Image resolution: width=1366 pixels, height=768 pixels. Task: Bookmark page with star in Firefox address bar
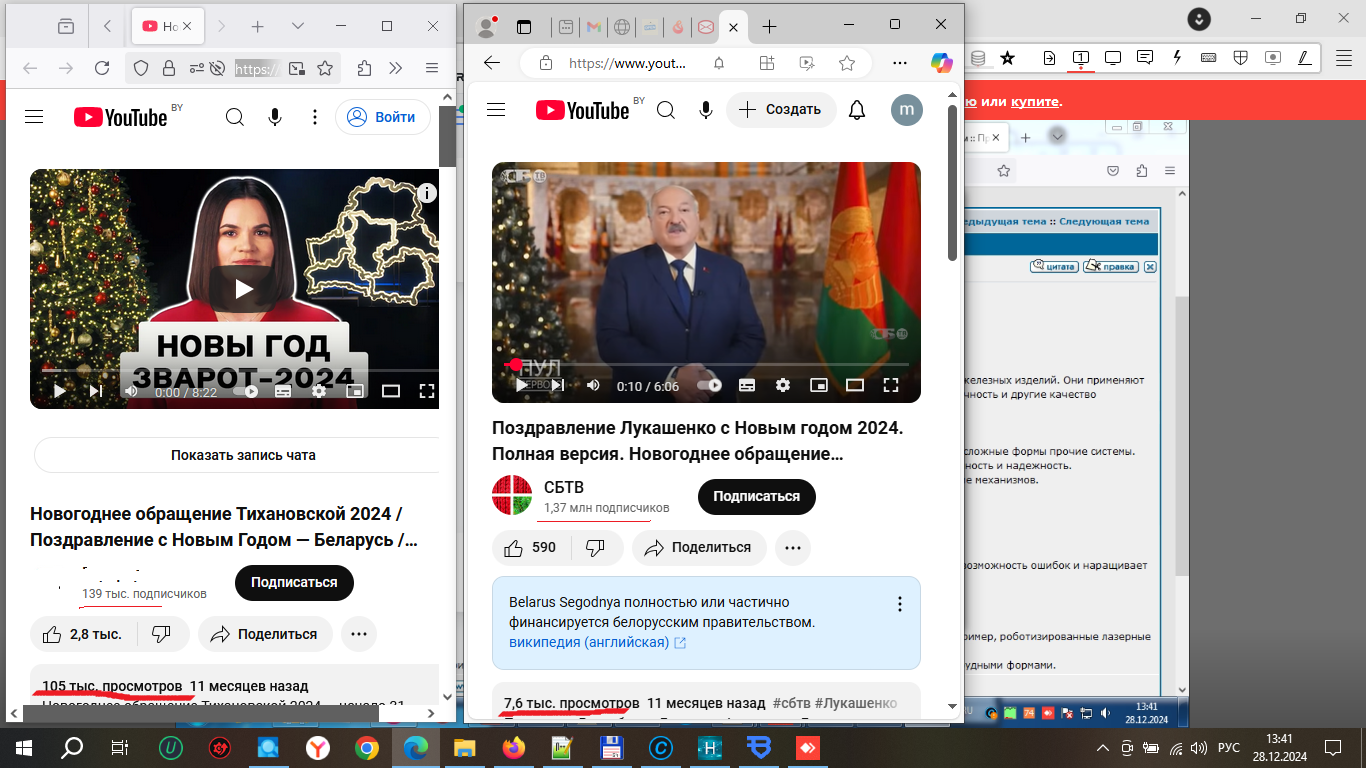(325, 68)
